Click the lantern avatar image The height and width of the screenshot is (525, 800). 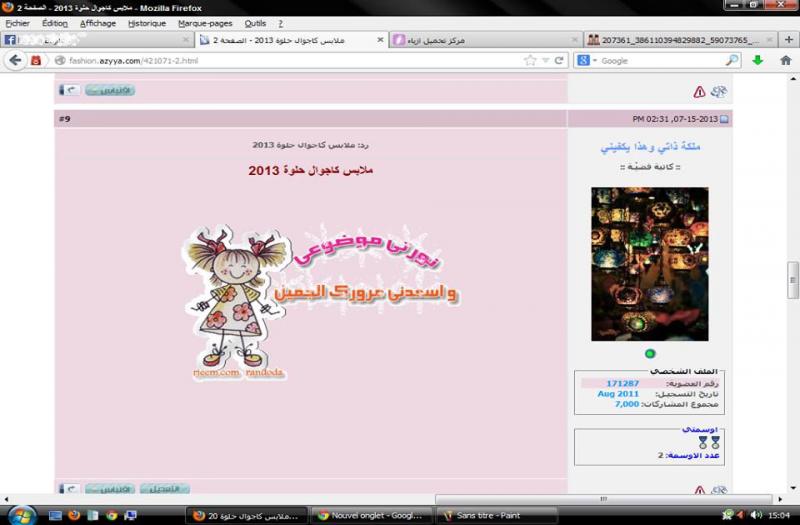tap(649, 263)
